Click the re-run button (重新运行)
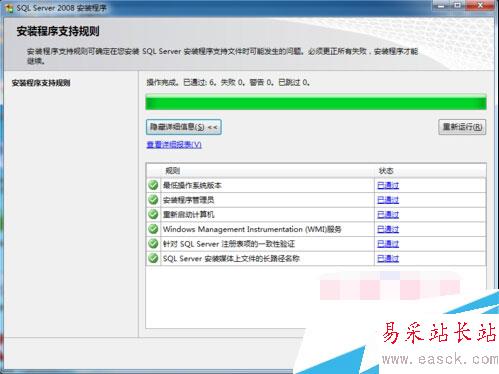This screenshot has width=499, height=374. (462, 127)
